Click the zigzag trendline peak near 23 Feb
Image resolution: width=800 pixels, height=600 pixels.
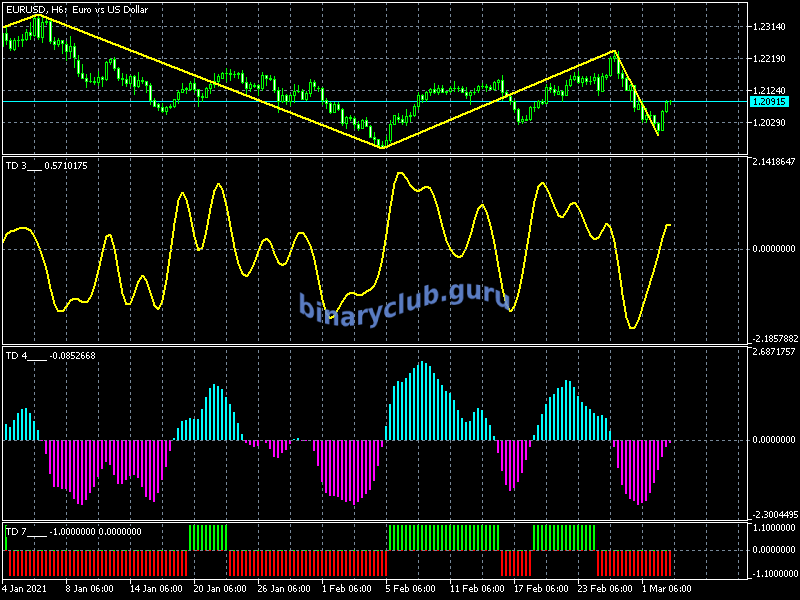point(613,51)
